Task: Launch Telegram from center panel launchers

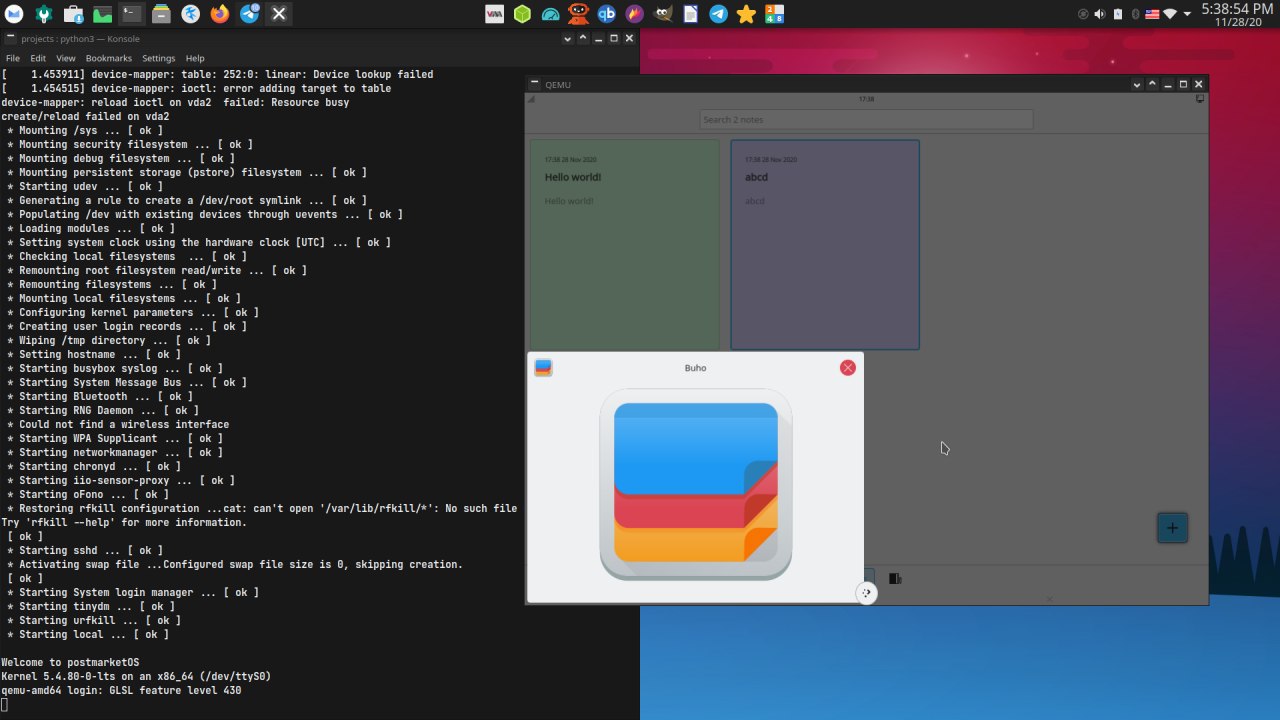Action: [718, 14]
